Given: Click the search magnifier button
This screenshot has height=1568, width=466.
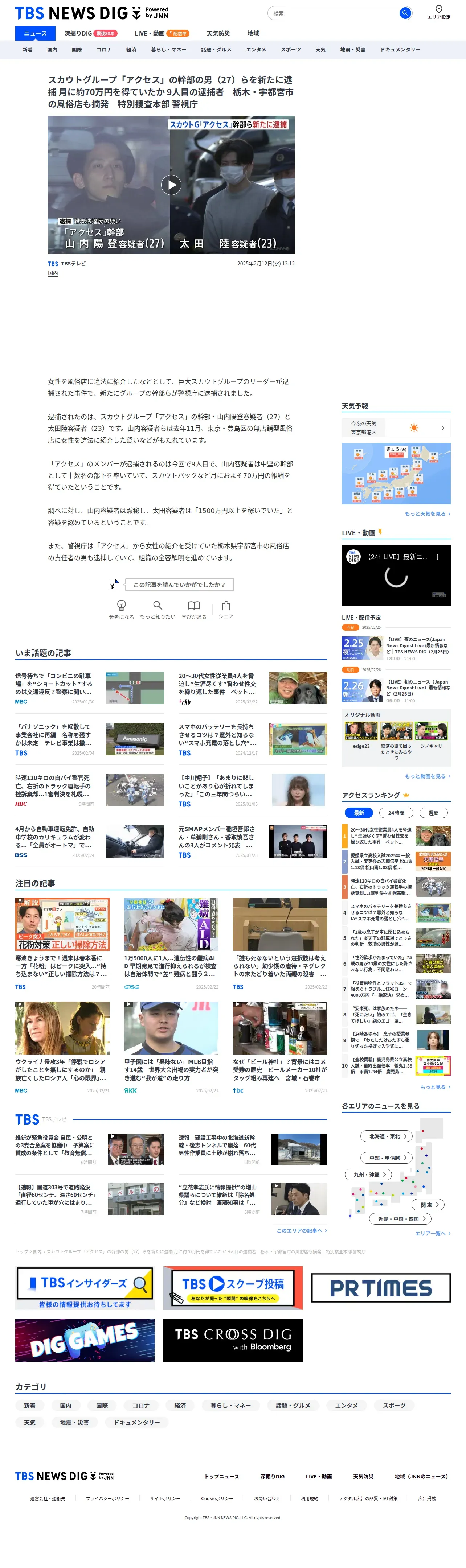Looking at the screenshot, I should 404,13.
